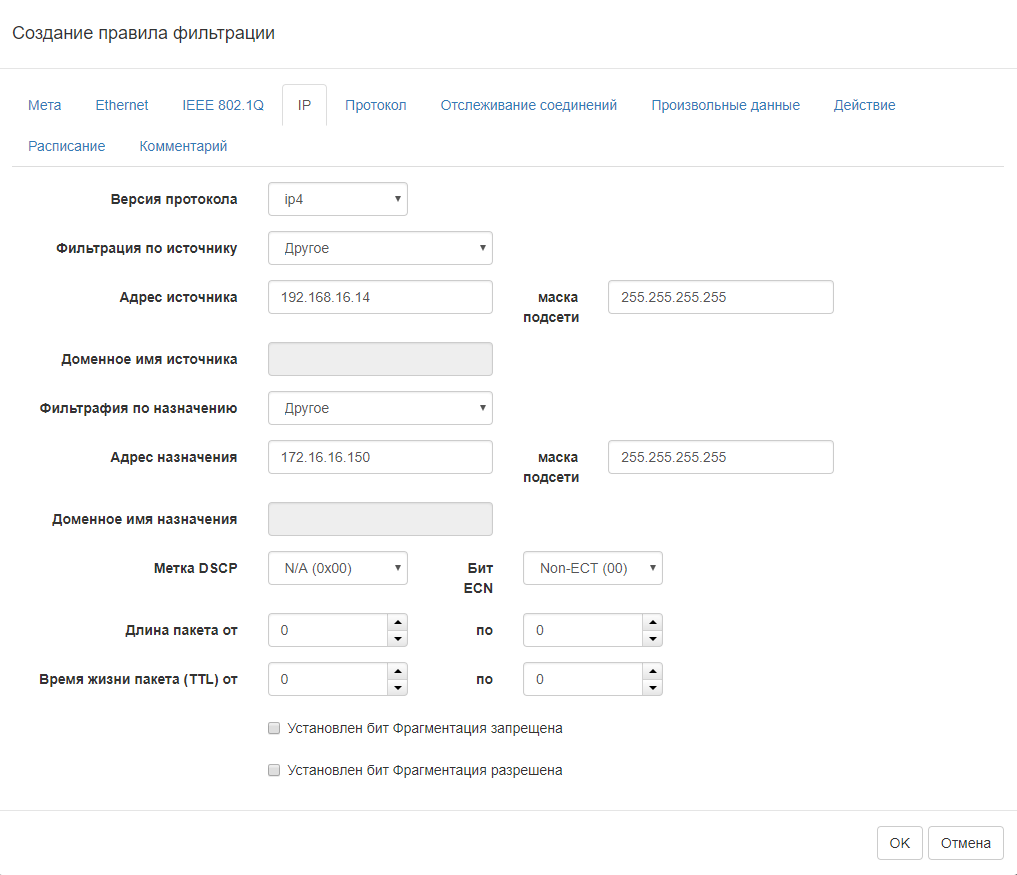1017x875 pixels.
Task: Open the 'Метка DSCP' dropdown
Action: [x=338, y=568]
